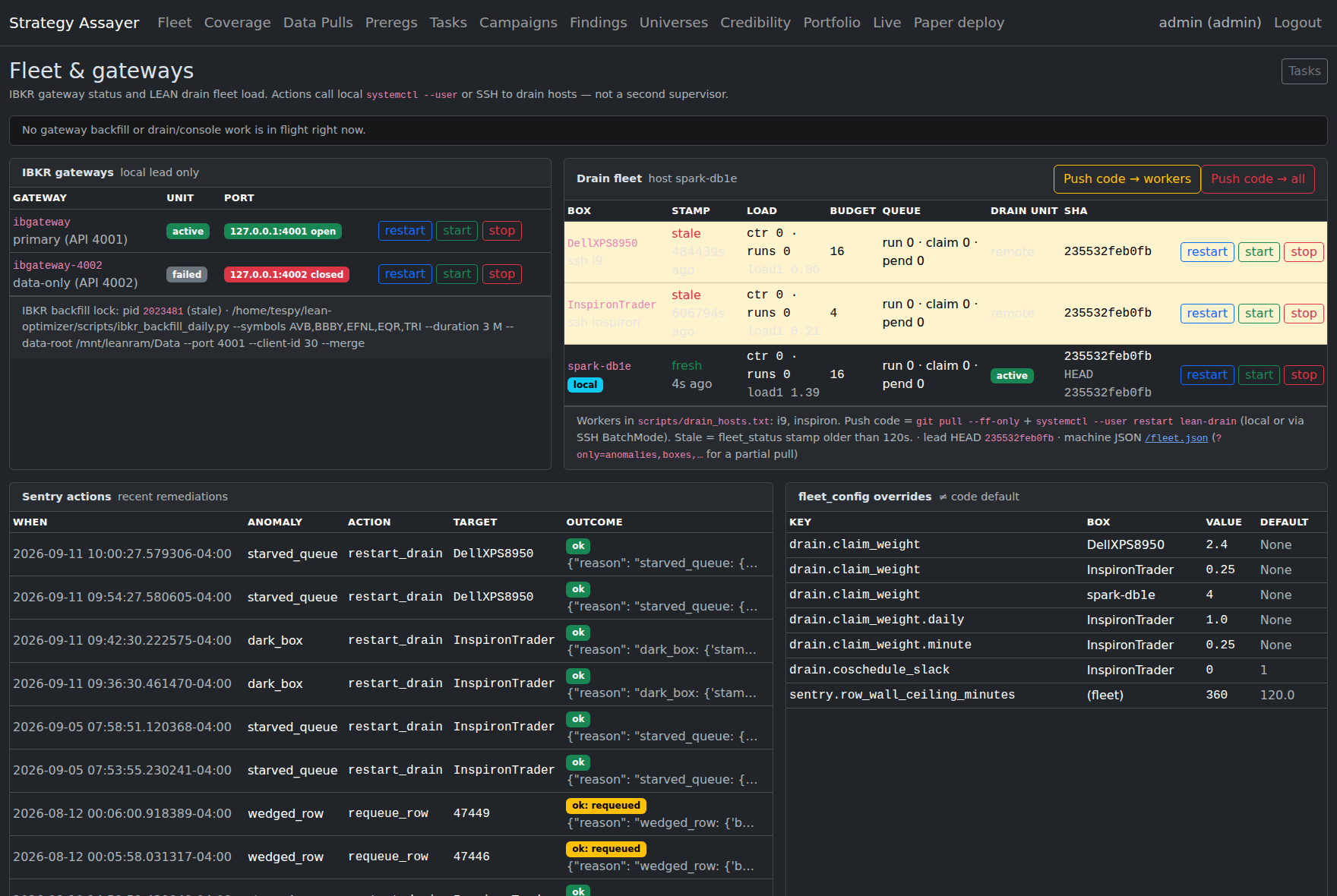The width and height of the screenshot is (1337, 896).
Task: Click value 2.4 for DellXPS8950 claim weight
Action: pos(1217,544)
